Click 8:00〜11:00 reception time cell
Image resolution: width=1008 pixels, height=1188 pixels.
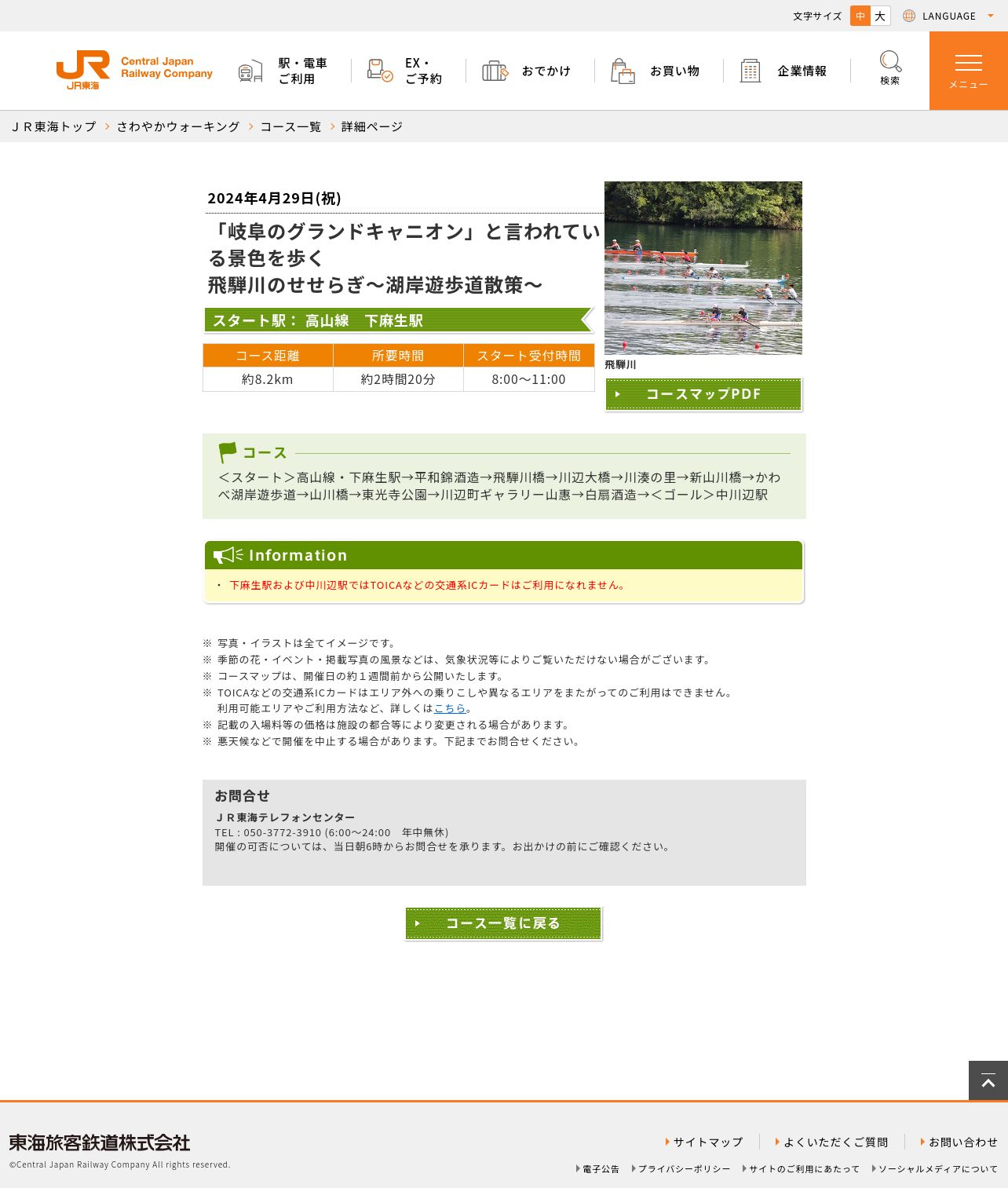pos(529,379)
